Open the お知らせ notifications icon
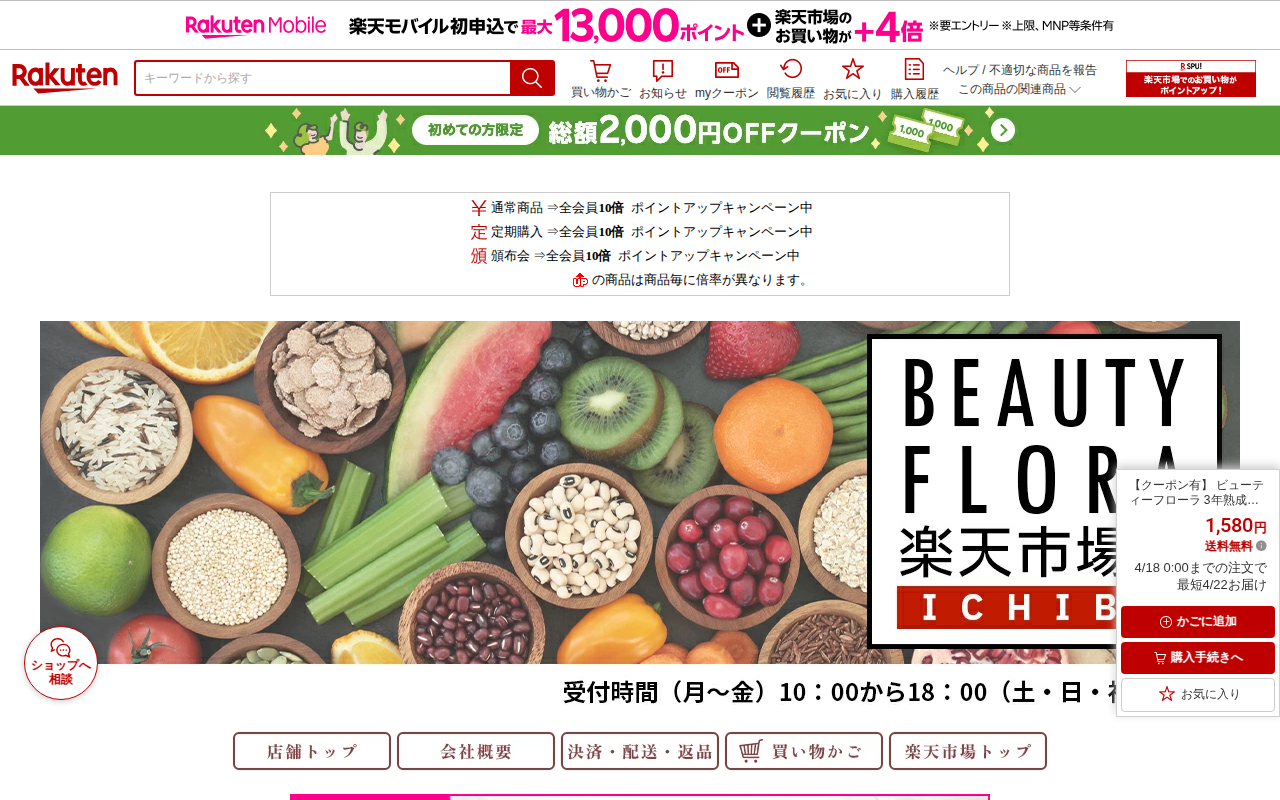1280x800 pixels. click(x=663, y=80)
